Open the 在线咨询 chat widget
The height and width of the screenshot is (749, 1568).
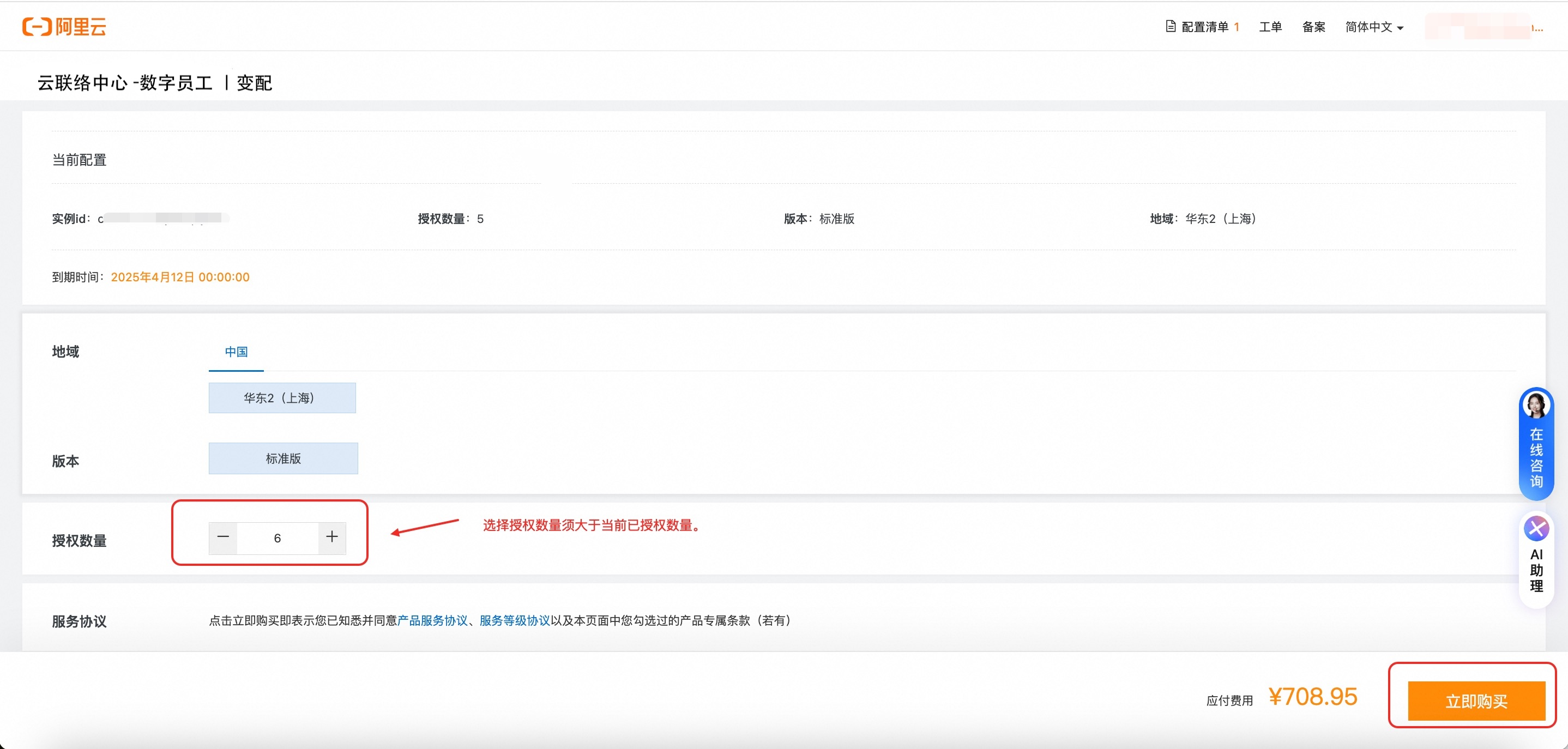click(x=1536, y=443)
